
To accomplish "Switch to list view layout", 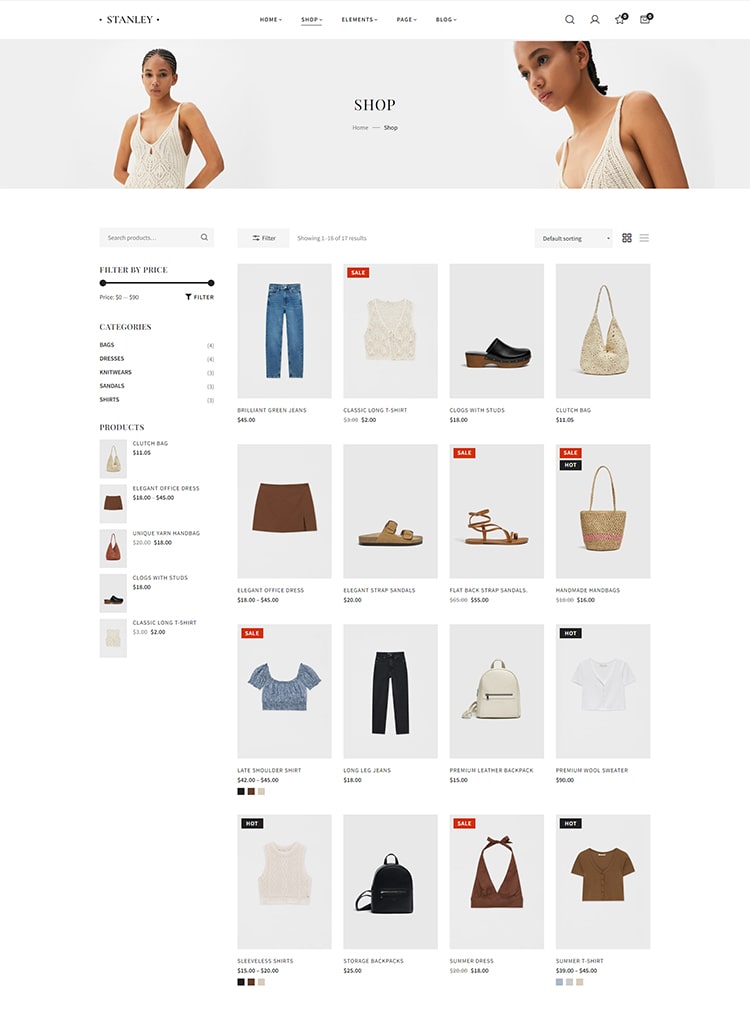I will pos(644,238).
